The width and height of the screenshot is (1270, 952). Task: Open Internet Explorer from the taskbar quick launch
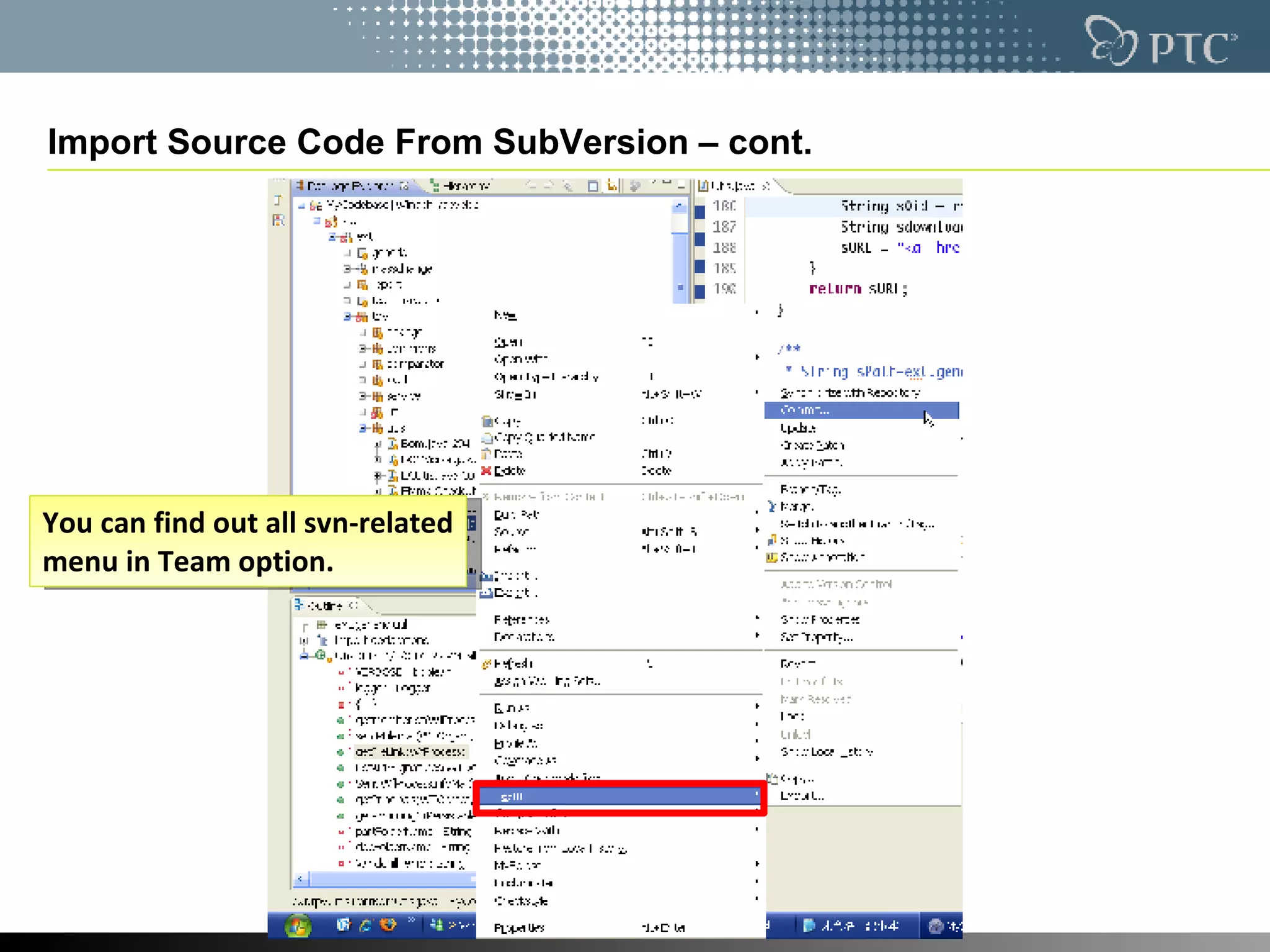coord(366,925)
